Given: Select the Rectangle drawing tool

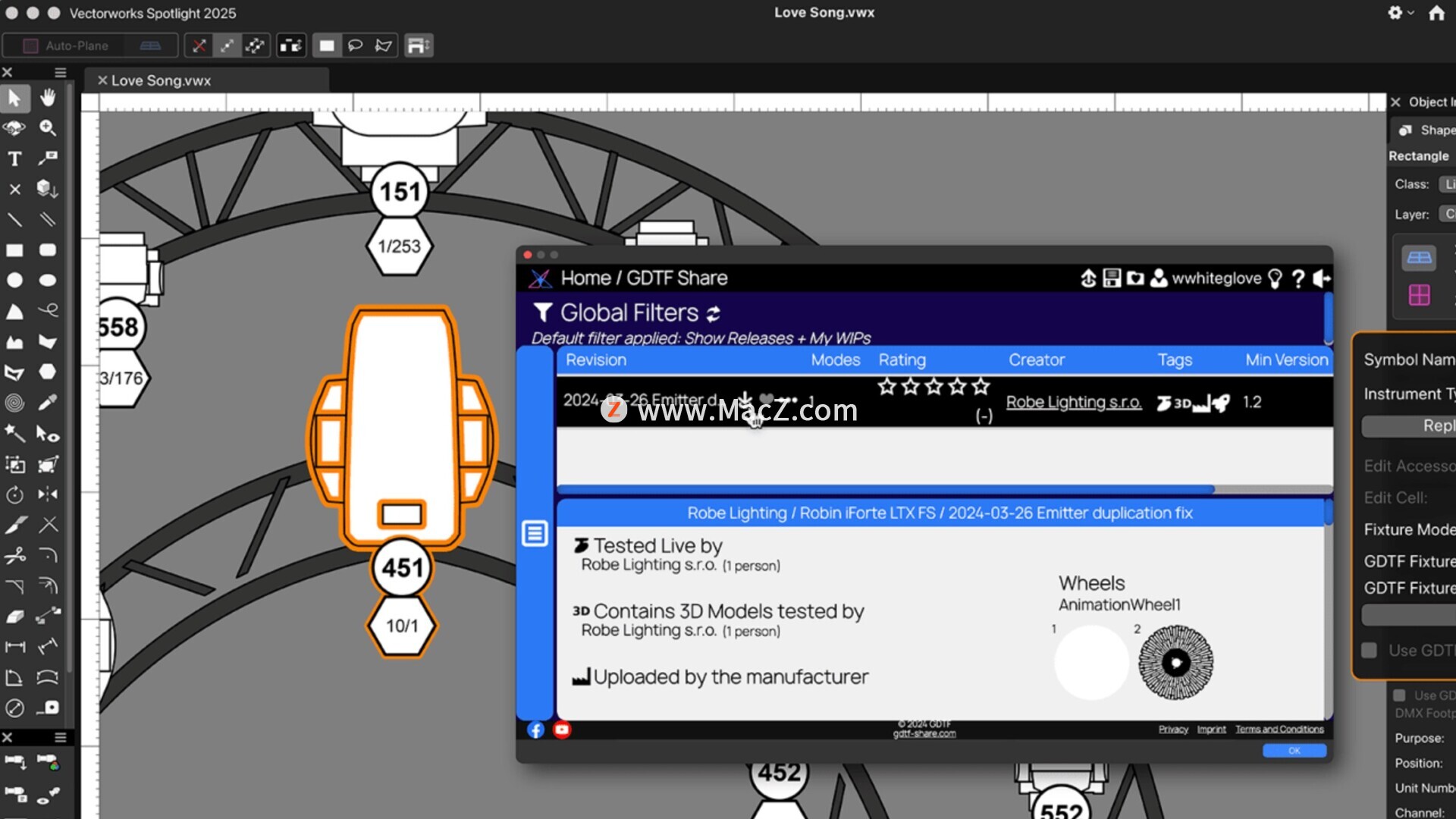Looking at the screenshot, I should pos(14,250).
